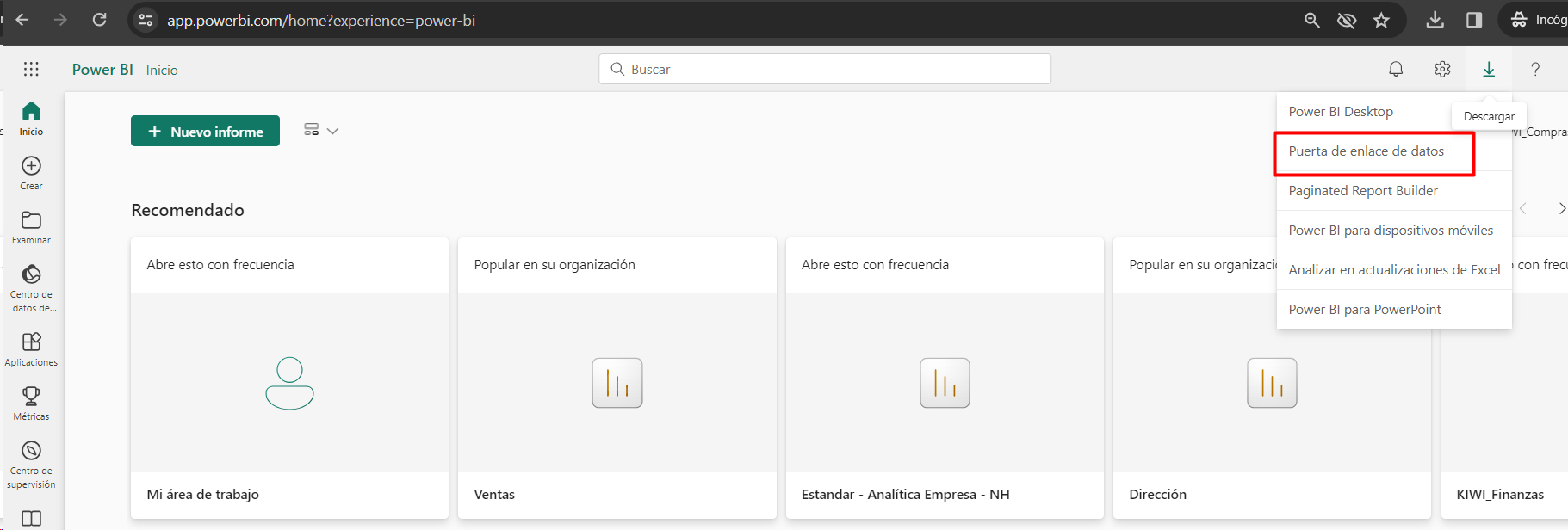Open the Mi área de trabajo card title

203,494
